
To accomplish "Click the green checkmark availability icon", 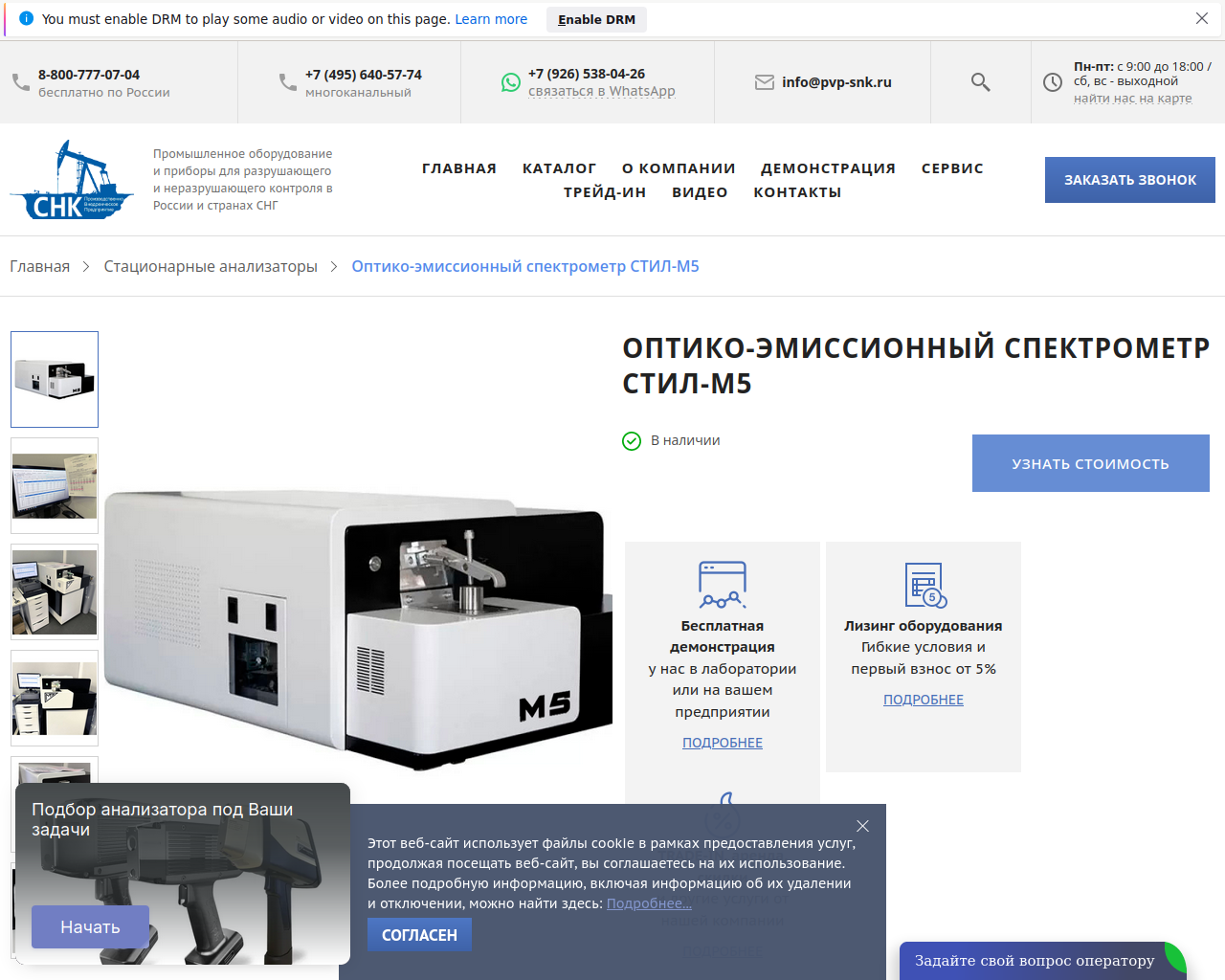I will tap(632, 440).
